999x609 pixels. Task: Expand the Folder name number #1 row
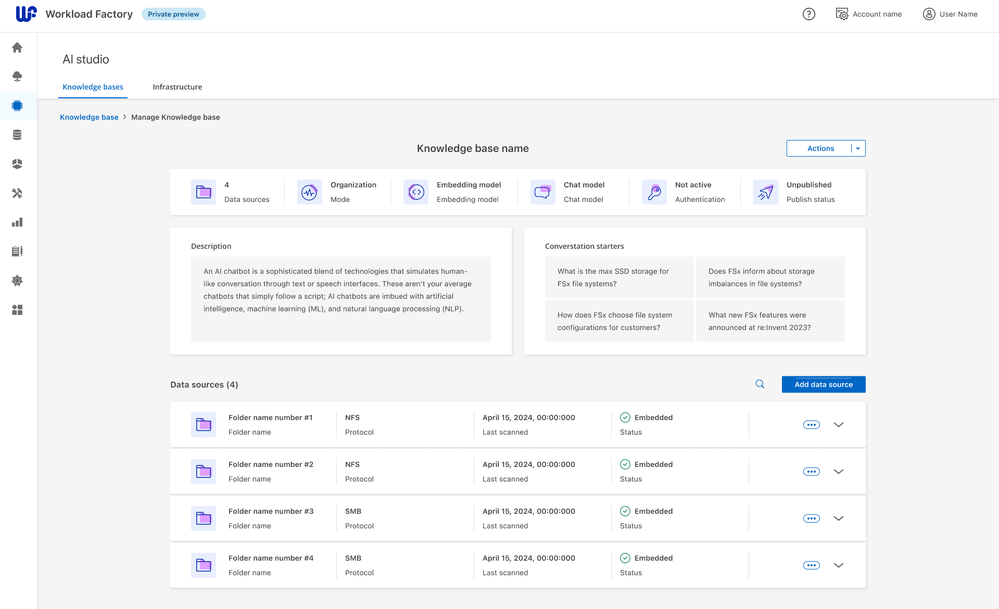point(838,425)
